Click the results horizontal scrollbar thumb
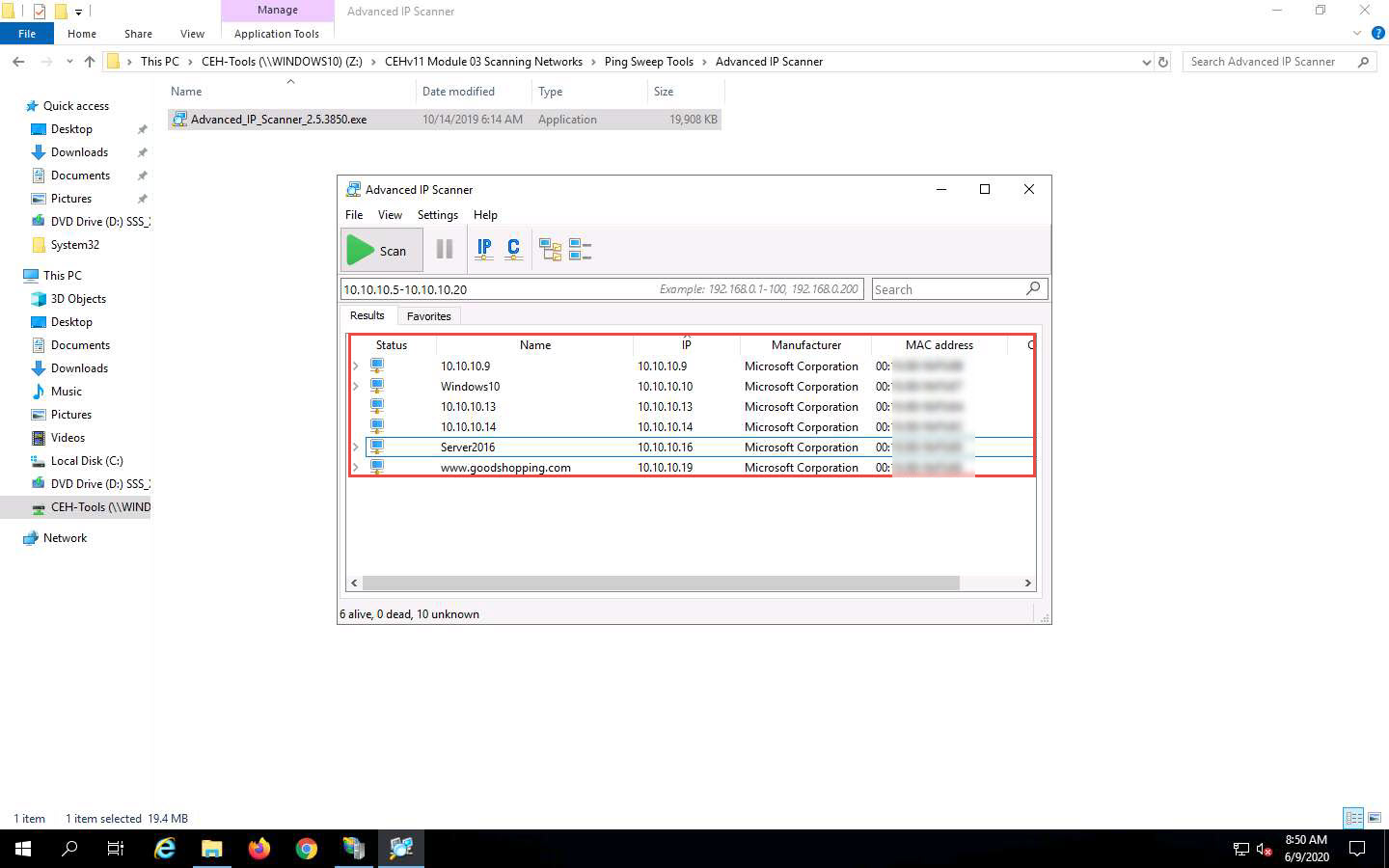 661,583
